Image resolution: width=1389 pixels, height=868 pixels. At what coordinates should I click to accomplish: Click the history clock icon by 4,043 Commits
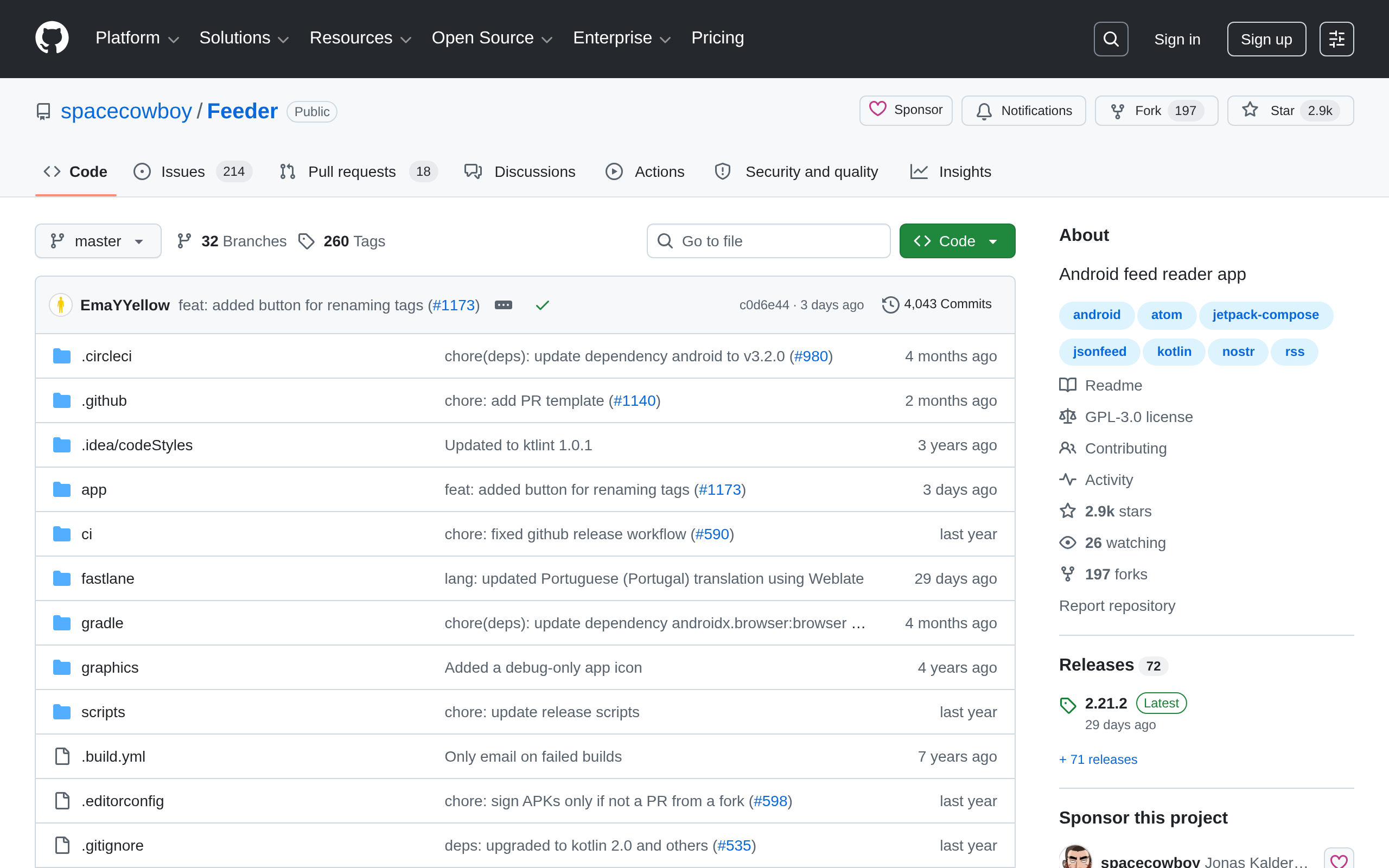coord(890,304)
